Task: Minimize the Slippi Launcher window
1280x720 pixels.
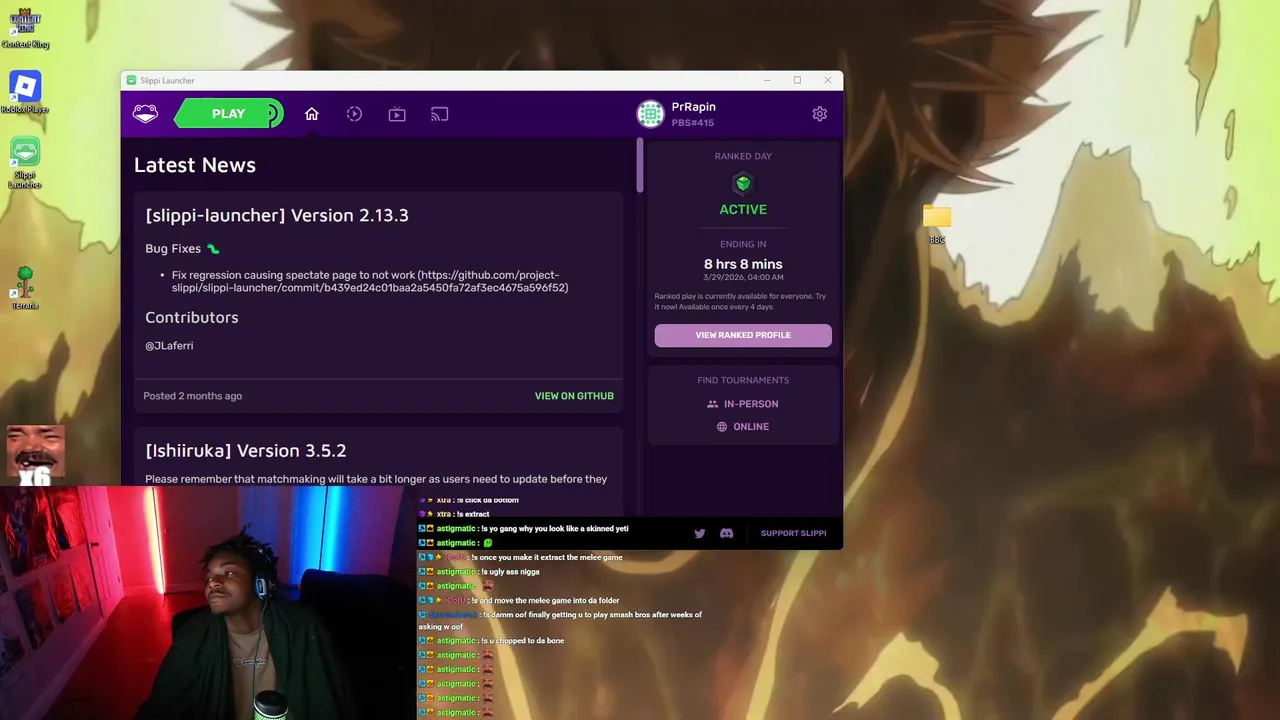Action: [767, 80]
